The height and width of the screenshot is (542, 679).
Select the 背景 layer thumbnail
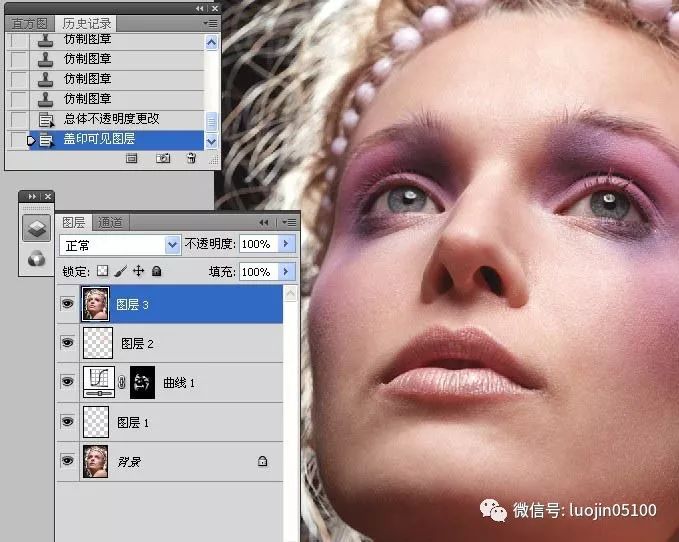96,461
